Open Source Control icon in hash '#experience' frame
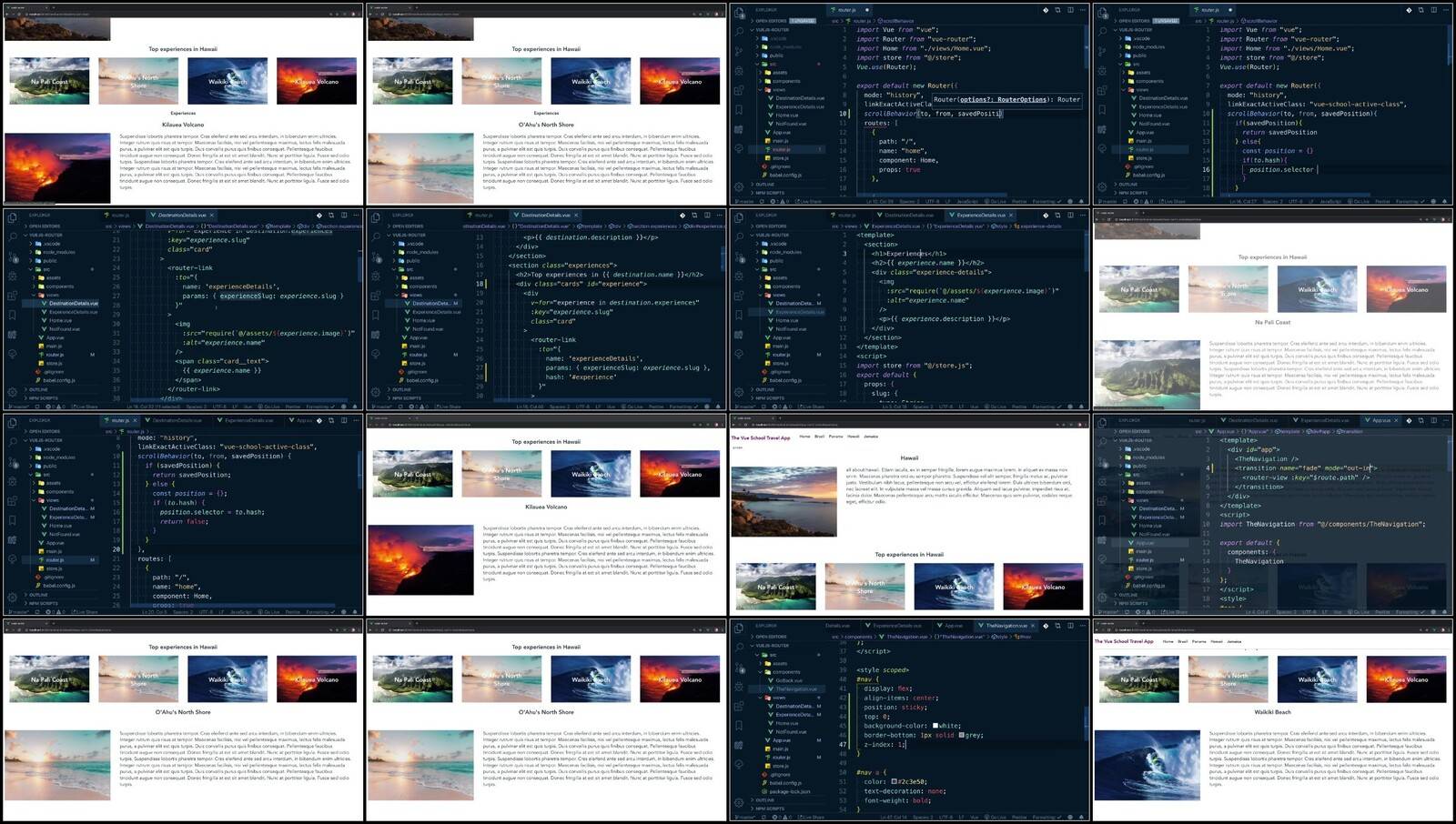1456x824 pixels. [375, 257]
